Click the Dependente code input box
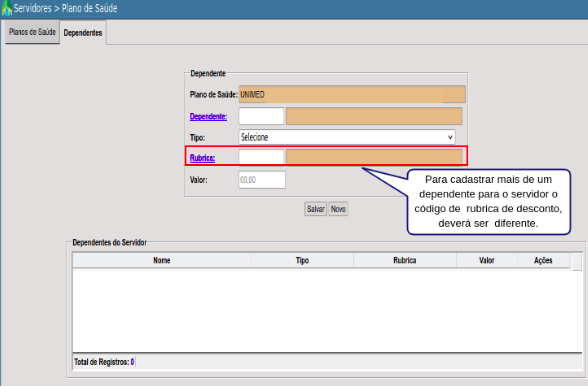This screenshot has width=588, height=387. [x=261, y=116]
